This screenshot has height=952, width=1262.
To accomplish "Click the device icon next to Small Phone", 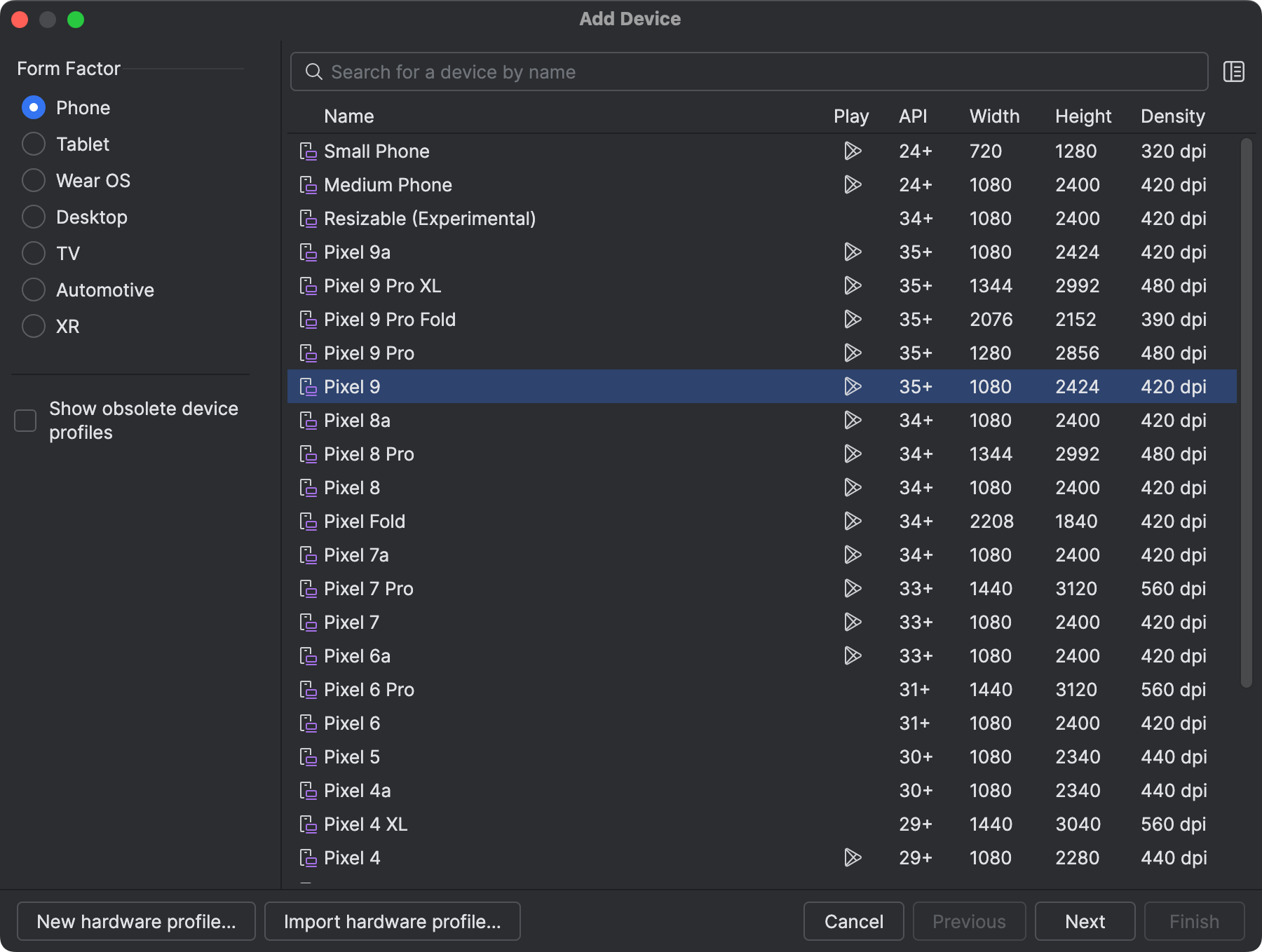I will coord(308,151).
